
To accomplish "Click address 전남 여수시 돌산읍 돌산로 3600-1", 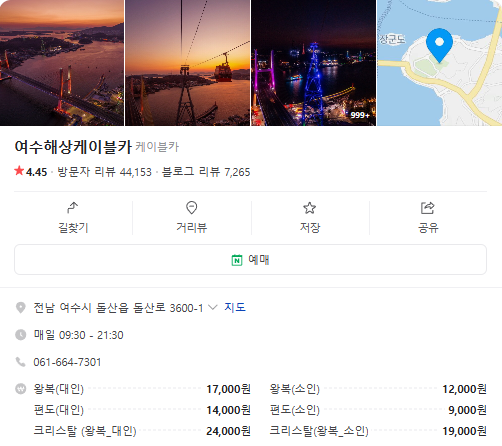I will coord(118,307).
